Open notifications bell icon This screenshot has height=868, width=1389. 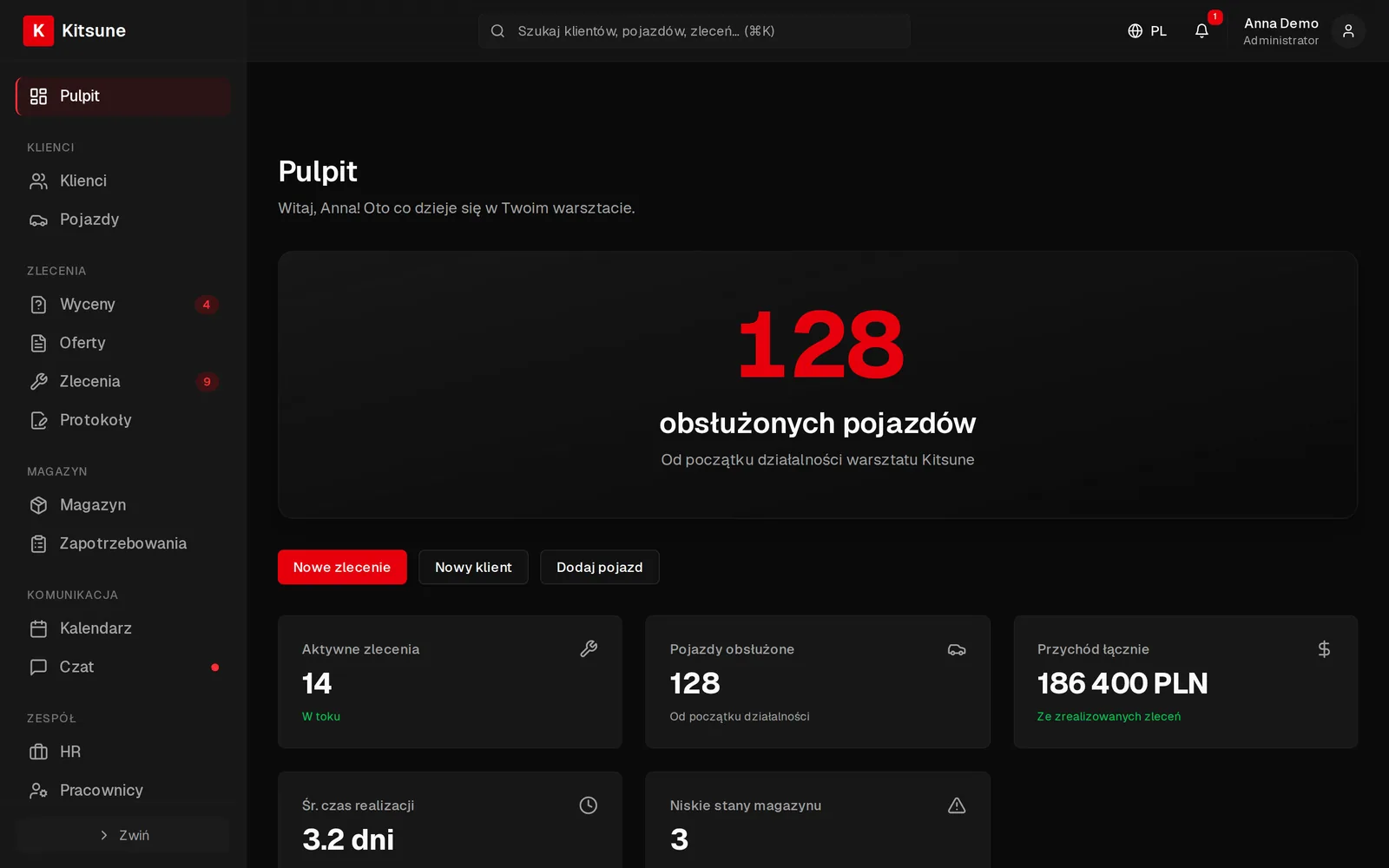(1201, 30)
